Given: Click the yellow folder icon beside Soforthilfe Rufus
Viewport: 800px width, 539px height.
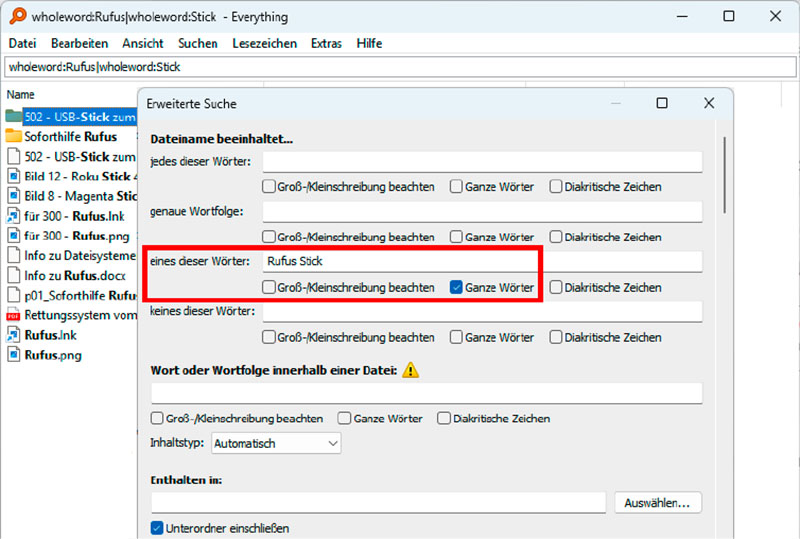Looking at the screenshot, I should [14, 136].
